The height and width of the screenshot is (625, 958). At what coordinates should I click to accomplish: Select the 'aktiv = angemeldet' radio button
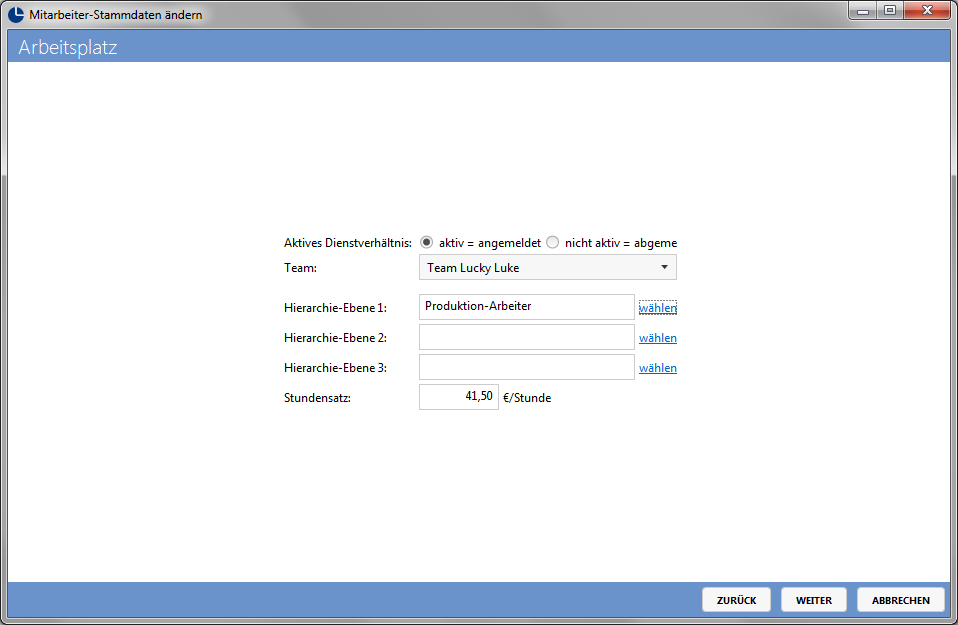coord(426,243)
